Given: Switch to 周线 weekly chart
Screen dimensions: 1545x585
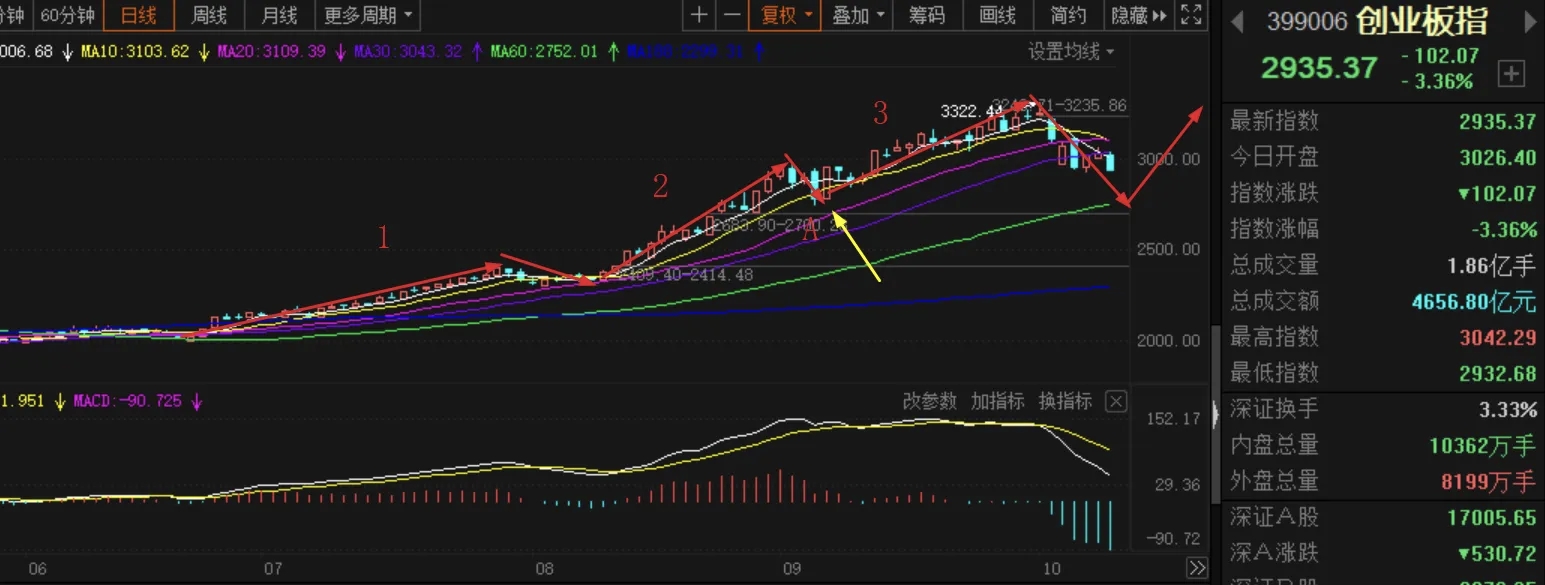Looking at the screenshot, I should point(209,15).
